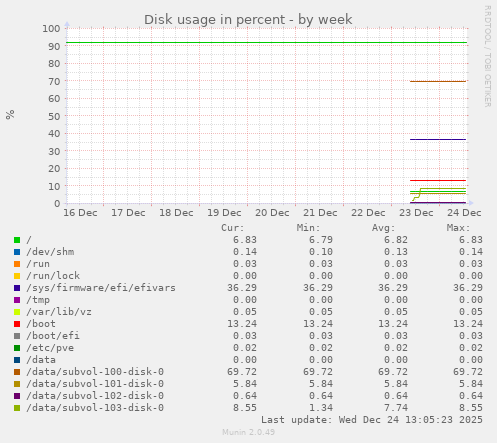Click the '100' y-axis label

coord(51,29)
